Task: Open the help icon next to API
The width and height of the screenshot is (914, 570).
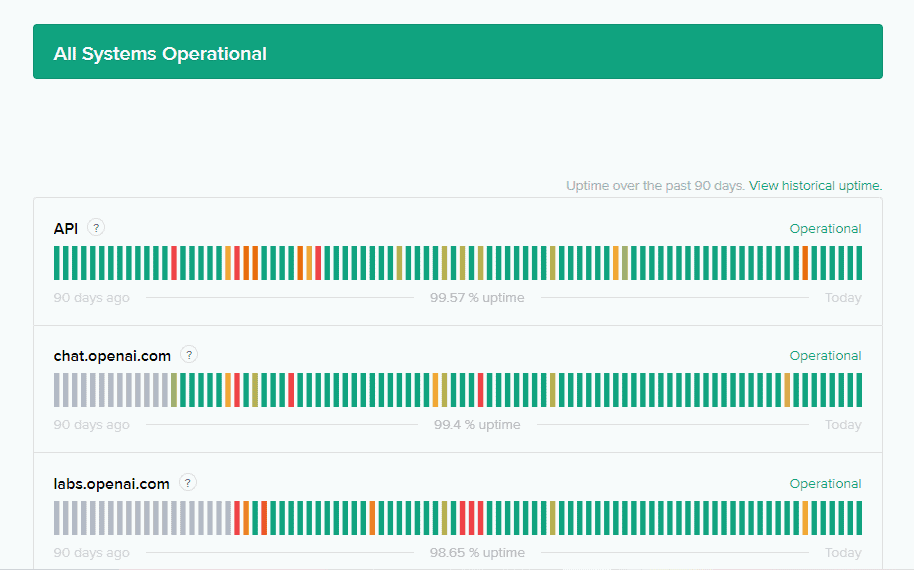Action: click(96, 227)
